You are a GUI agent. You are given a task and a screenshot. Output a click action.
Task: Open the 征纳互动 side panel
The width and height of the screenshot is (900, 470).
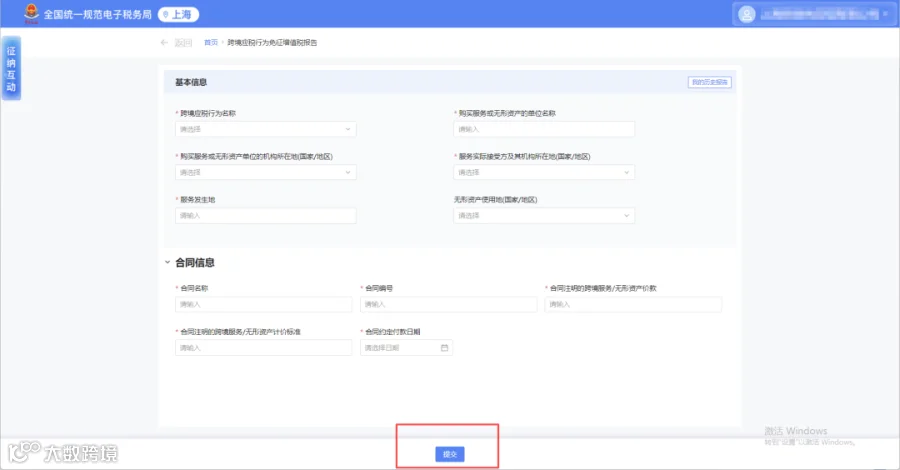tap(11, 68)
